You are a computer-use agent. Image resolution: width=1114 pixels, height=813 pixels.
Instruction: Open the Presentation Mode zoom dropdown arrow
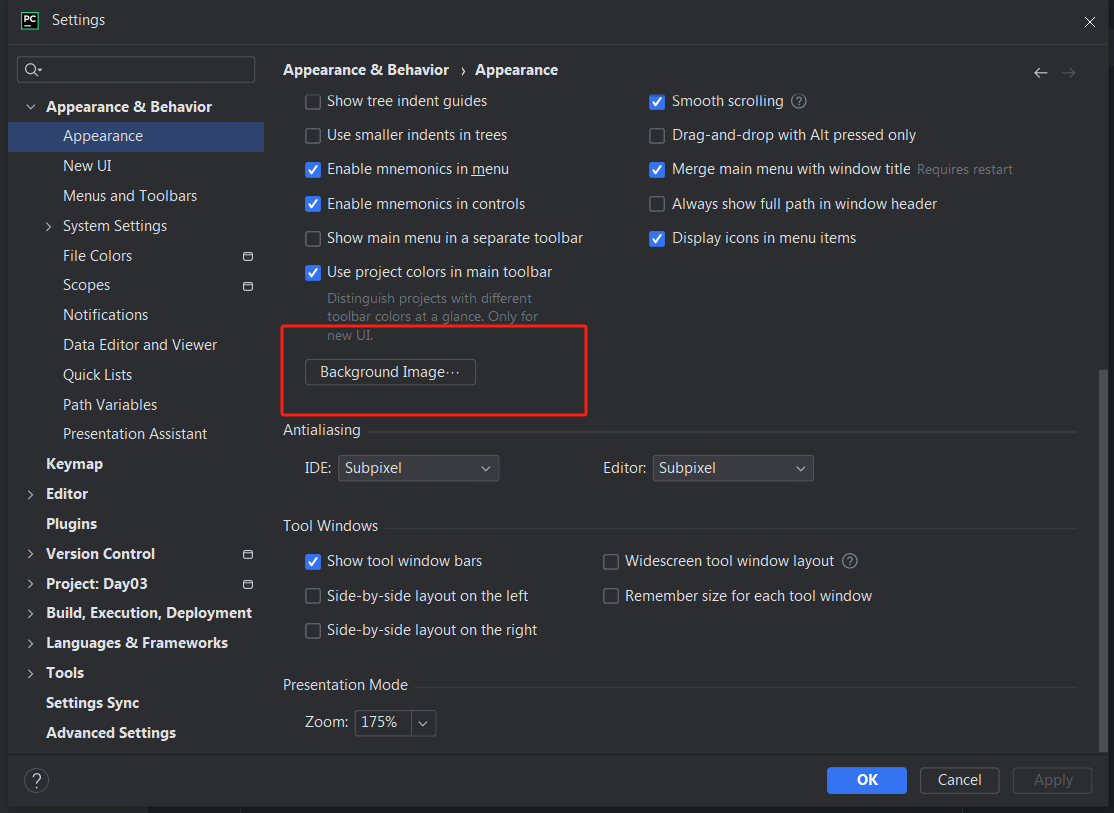(x=423, y=723)
